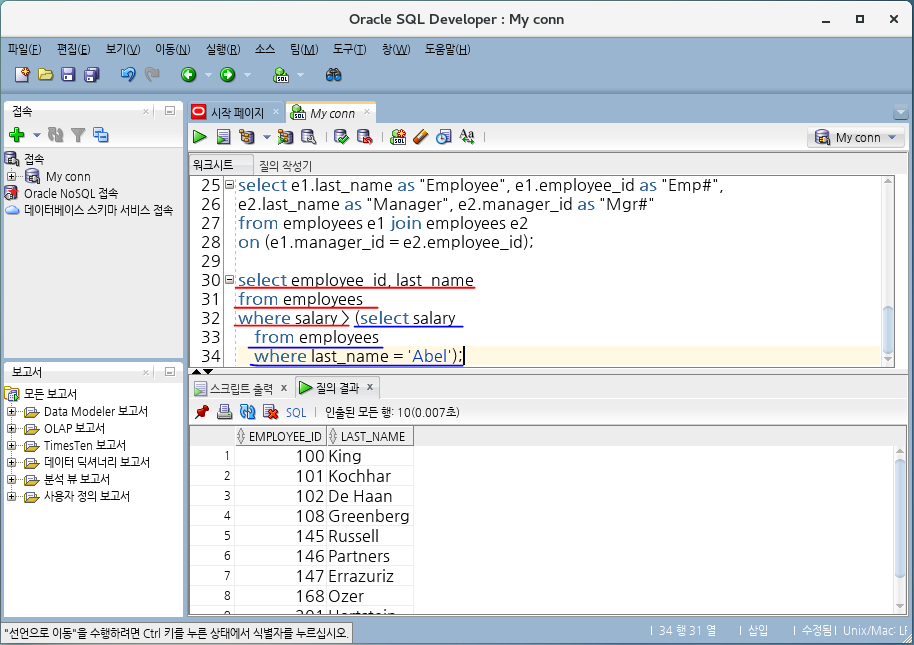Viewport: 914px width, 645px height.
Task: Pin the query result with red pin icon
Action: [202, 412]
